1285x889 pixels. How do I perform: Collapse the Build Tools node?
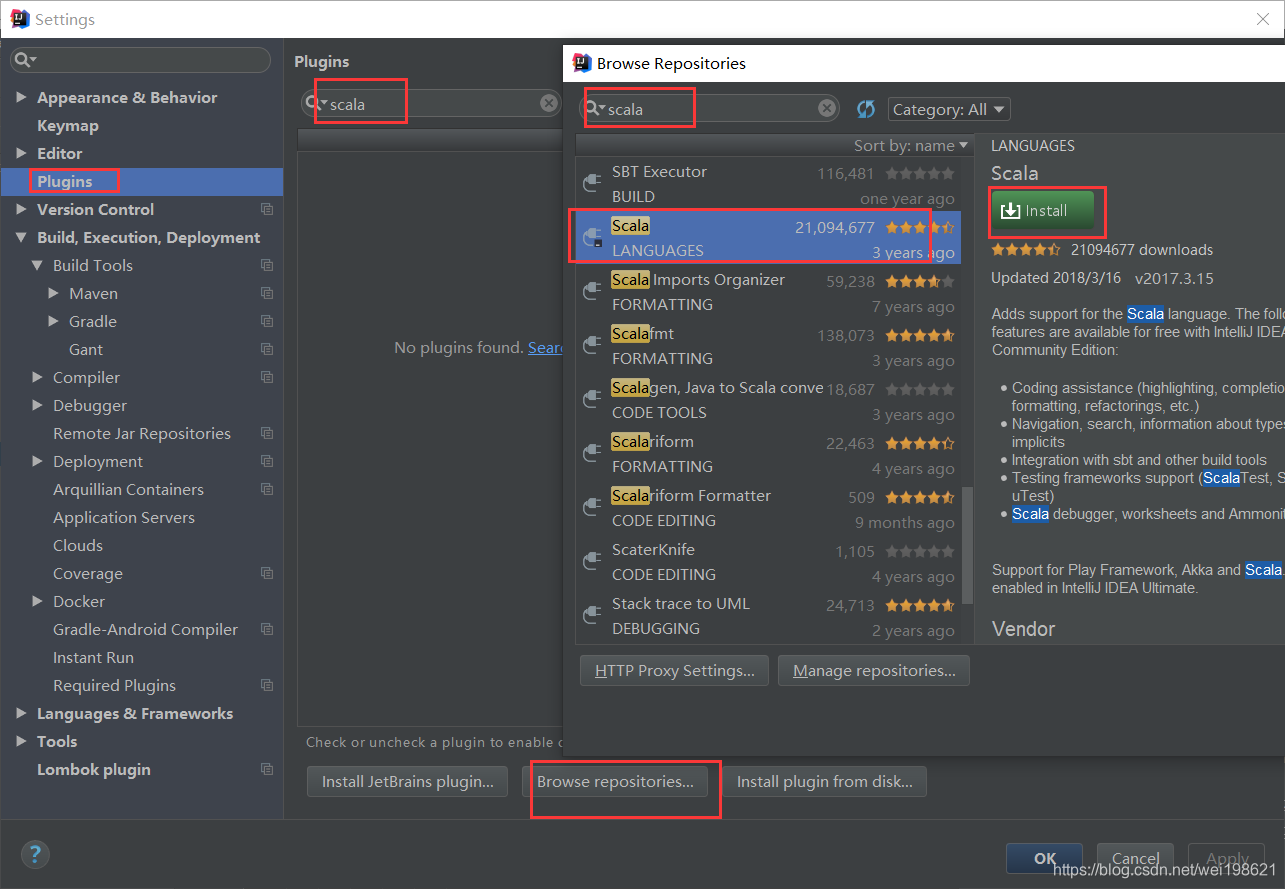point(37,266)
